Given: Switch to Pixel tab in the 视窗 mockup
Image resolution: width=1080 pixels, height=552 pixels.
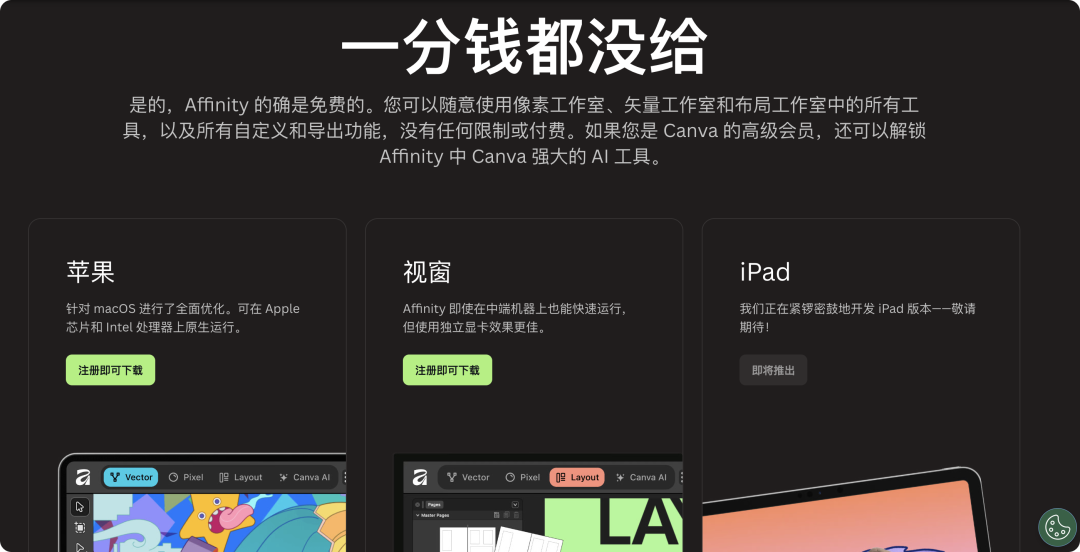Looking at the screenshot, I should coord(523,477).
